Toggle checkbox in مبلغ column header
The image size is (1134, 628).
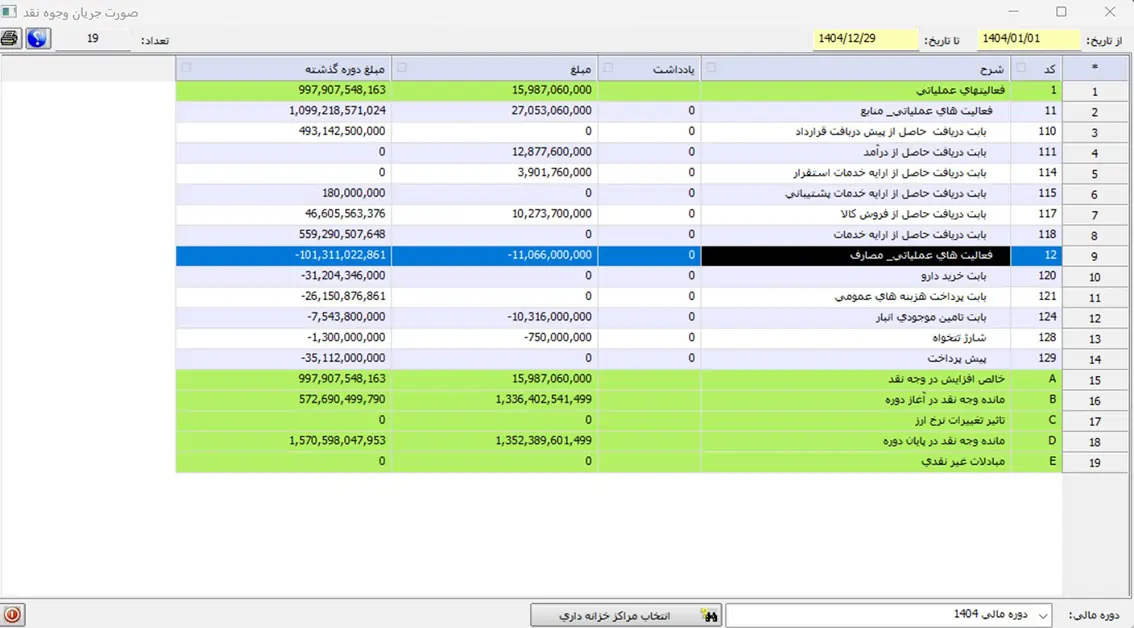402,68
